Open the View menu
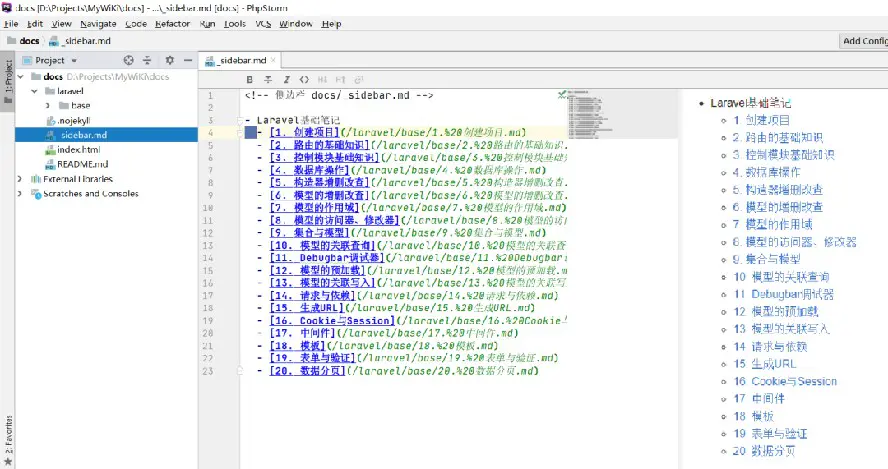Screen dimensions: 888x469 (61, 24)
